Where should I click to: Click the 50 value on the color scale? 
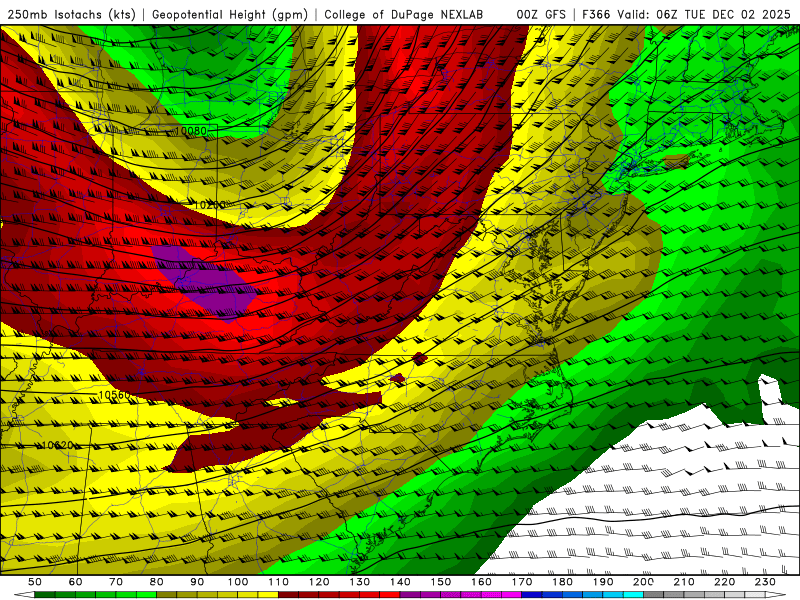click(x=35, y=582)
